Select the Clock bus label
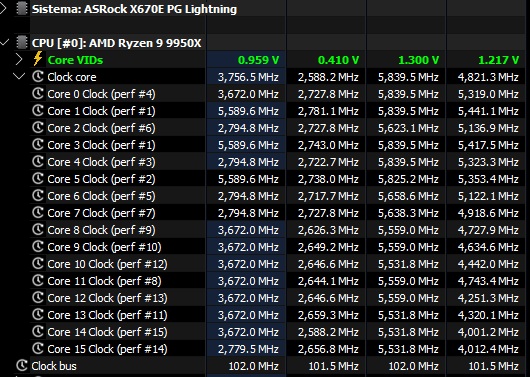Screen dimensions: 530x377 (x=54, y=366)
